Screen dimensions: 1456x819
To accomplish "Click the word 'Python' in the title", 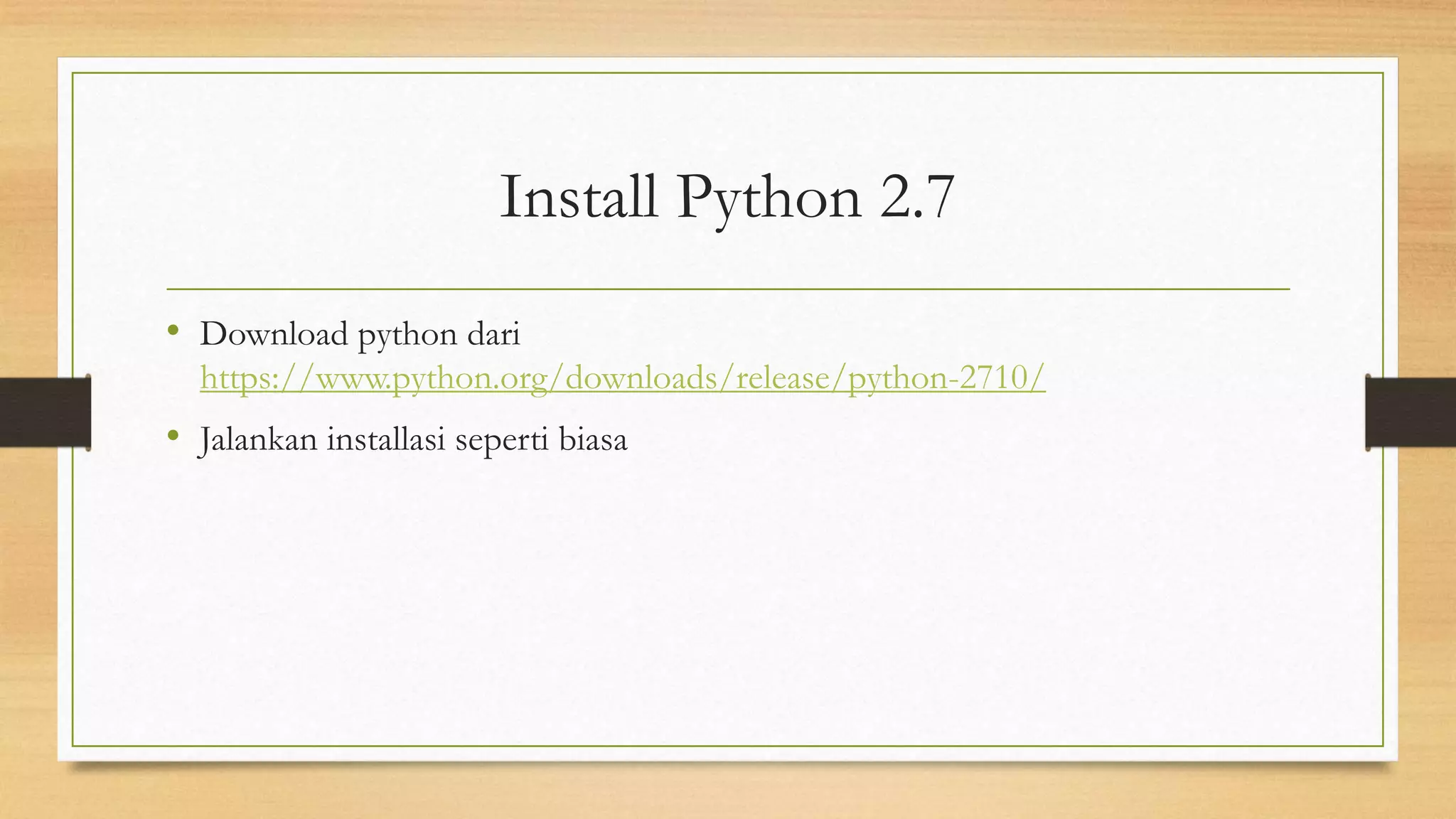I will click(x=769, y=198).
